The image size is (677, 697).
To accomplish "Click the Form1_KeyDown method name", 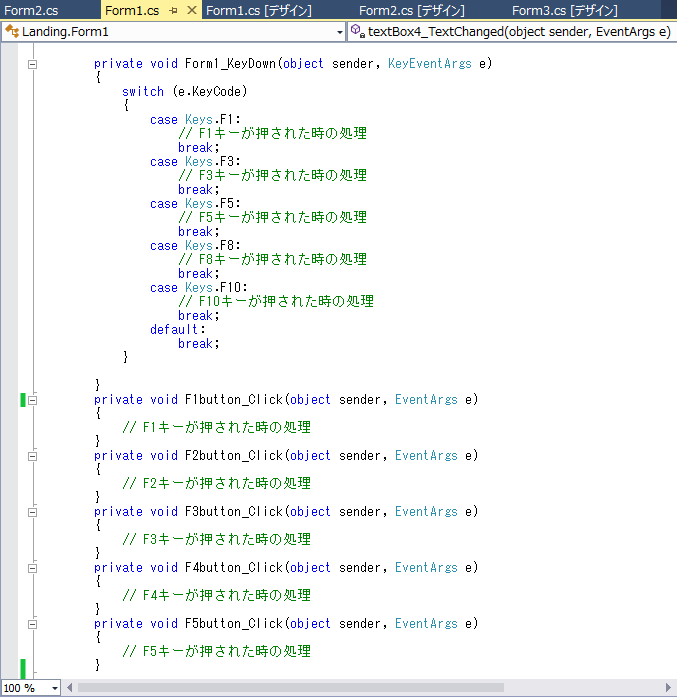I will (230, 64).
